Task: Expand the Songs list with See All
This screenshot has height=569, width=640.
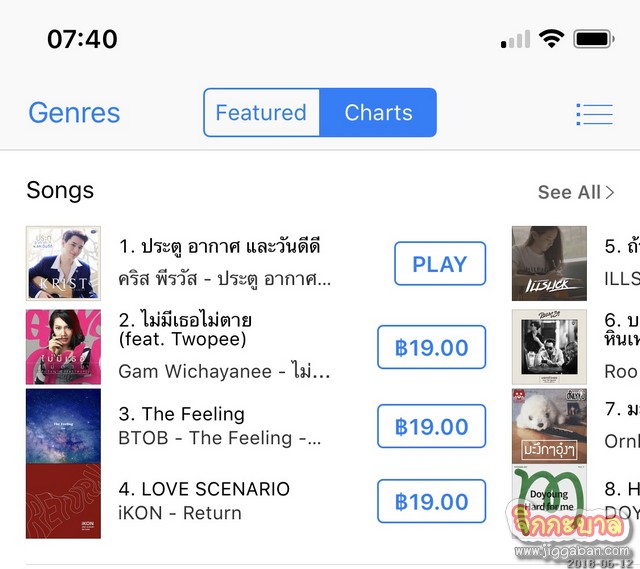Action: tap(575, 192)
